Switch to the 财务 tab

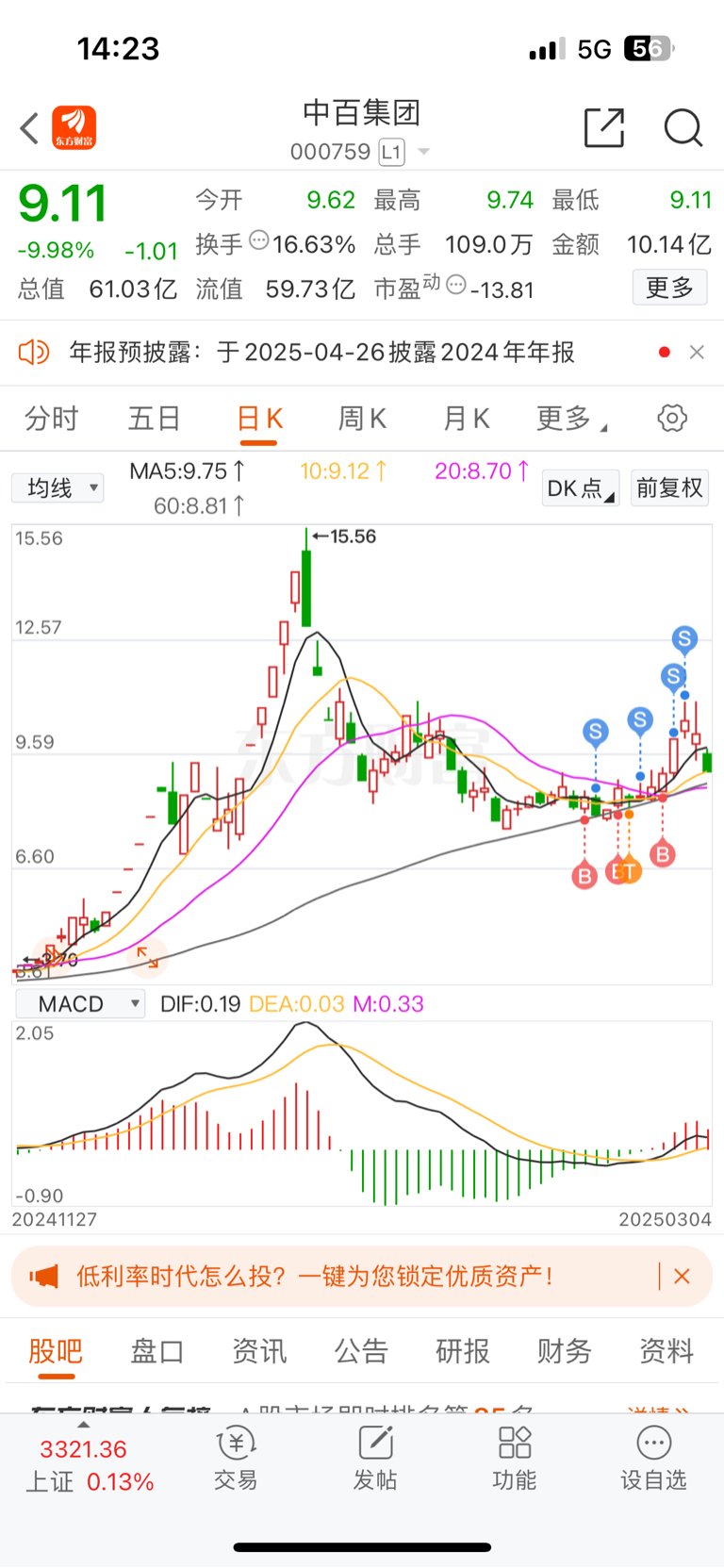pos(565,1351)
